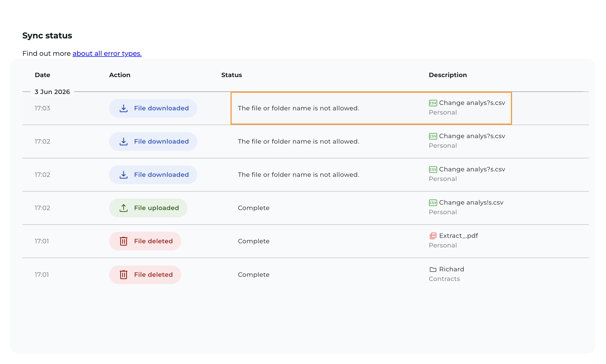Select the File uploaded badge
The height and width of the screenshot is (364, 606).
(148, 208)
